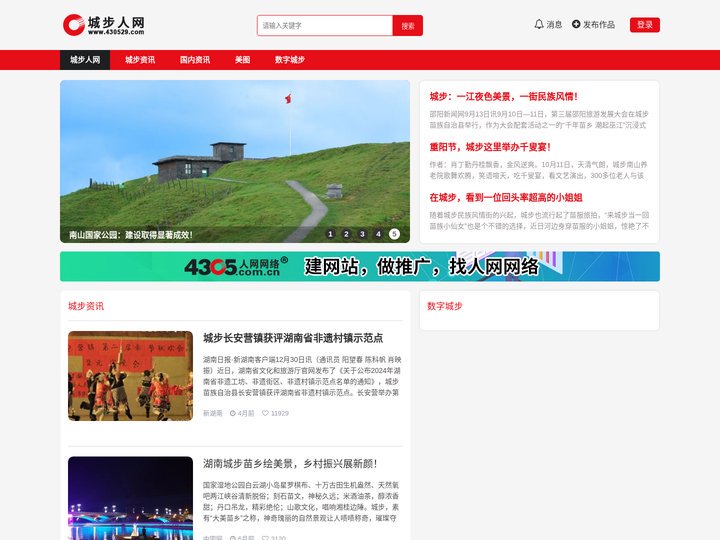The image size is (720, 540).
Task: Click the 城步人网 site logo
Action: (x=104, y=25)
